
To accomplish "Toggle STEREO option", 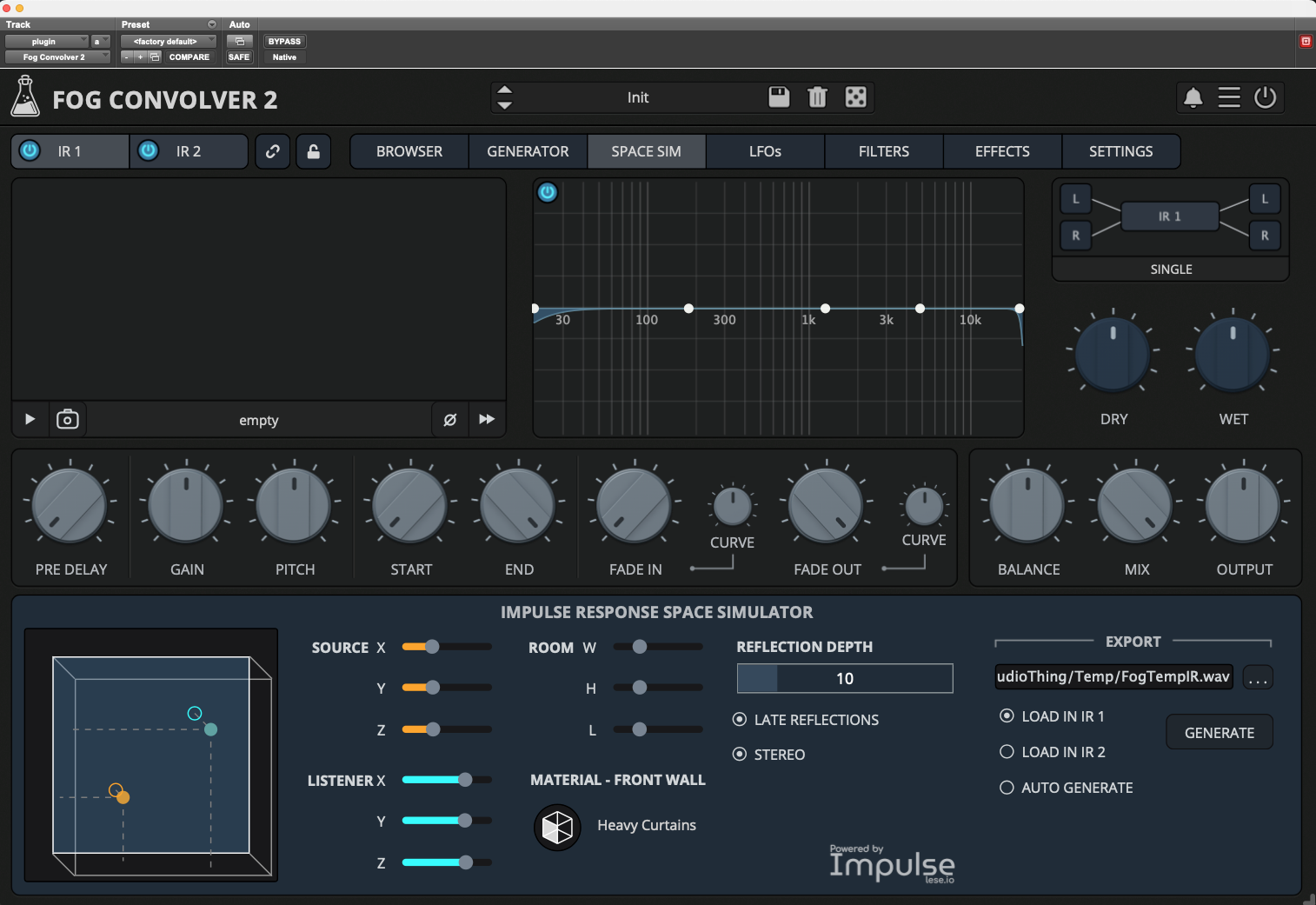I will point(769,755).
